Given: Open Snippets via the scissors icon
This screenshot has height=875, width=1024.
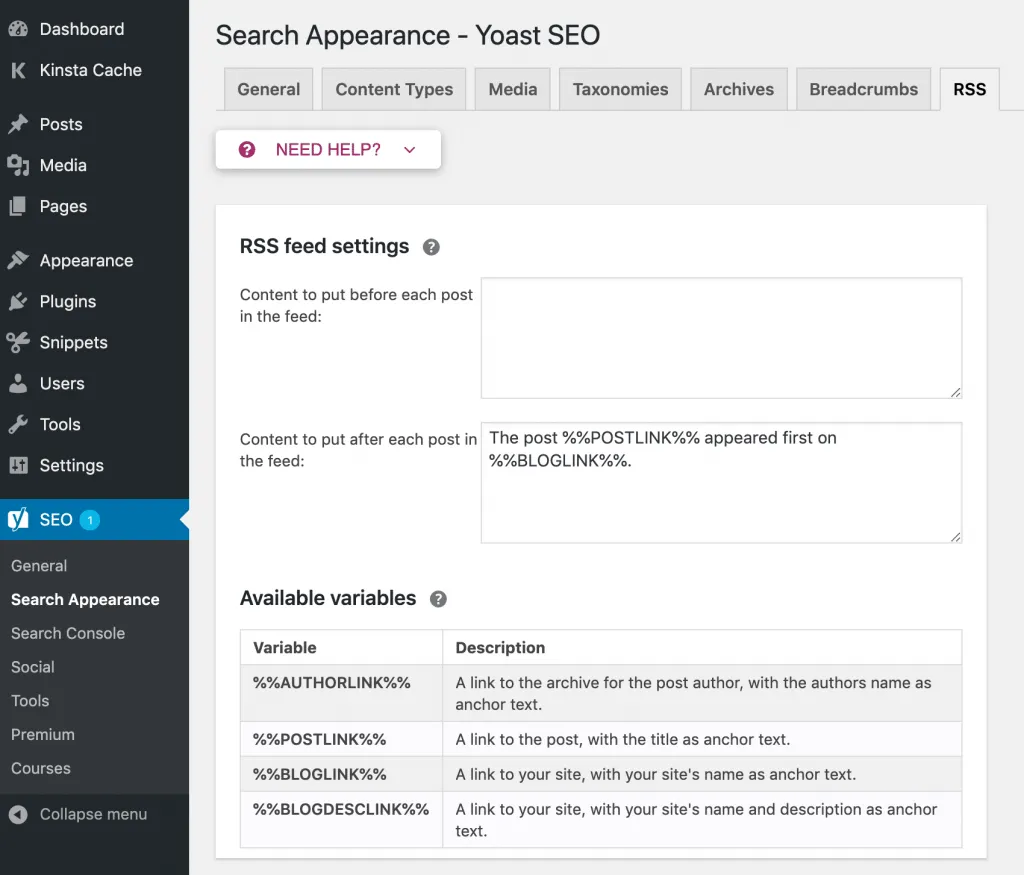Looking at the screenshot, I should 18,342.
